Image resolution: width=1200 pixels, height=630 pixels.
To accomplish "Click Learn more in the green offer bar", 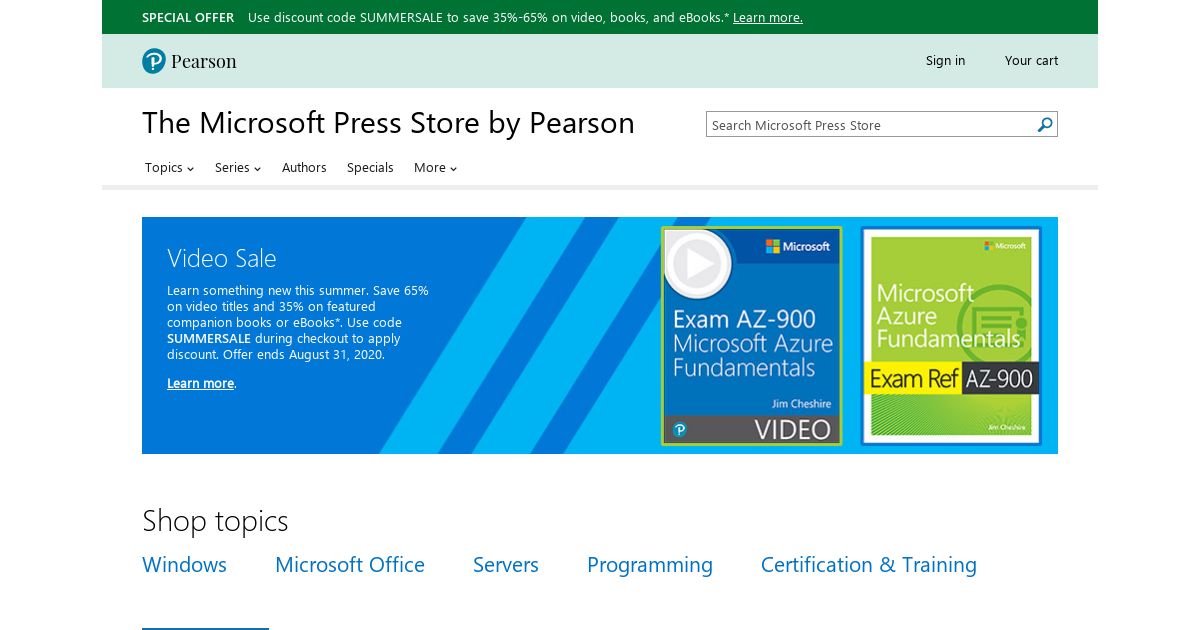I will [767, 18].
